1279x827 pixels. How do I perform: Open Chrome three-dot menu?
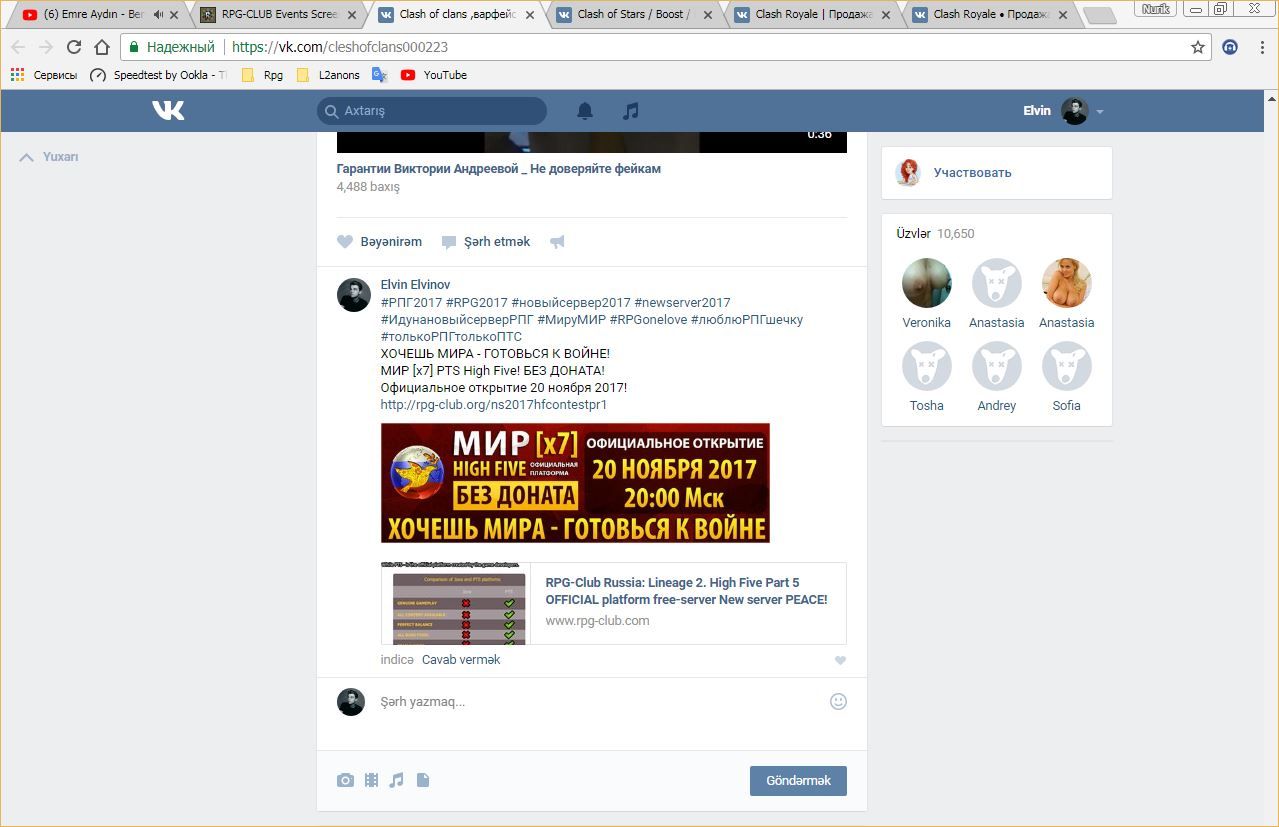[x=1263, y=47]
